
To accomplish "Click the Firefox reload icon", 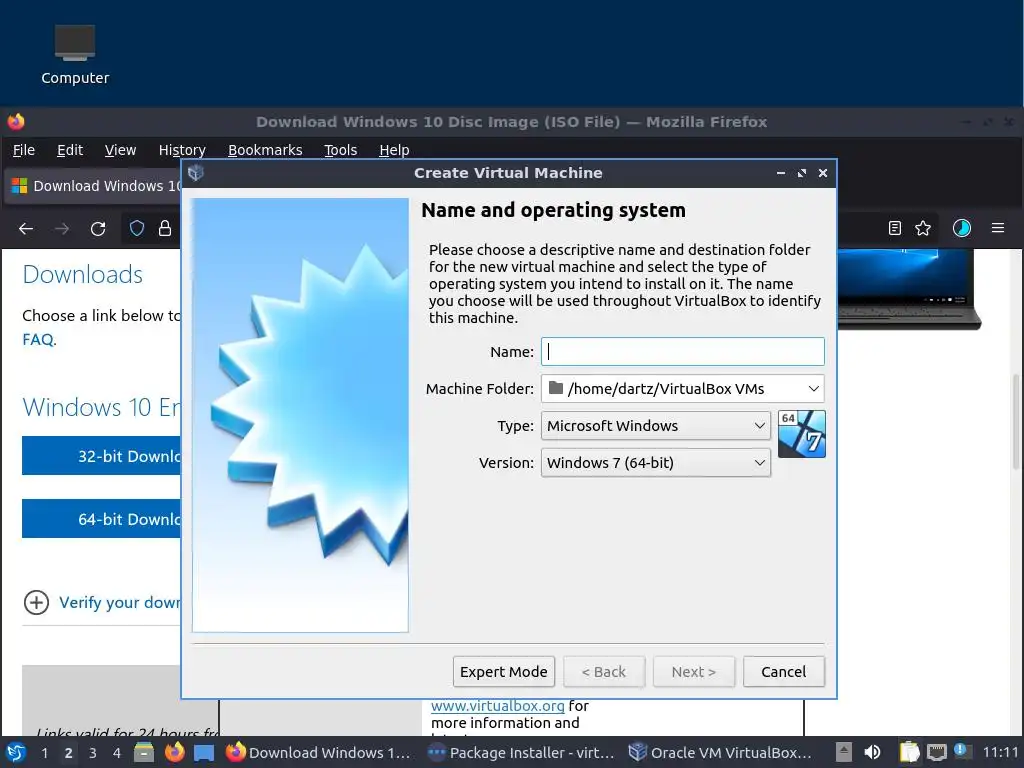I will click(x=98, y=229).
